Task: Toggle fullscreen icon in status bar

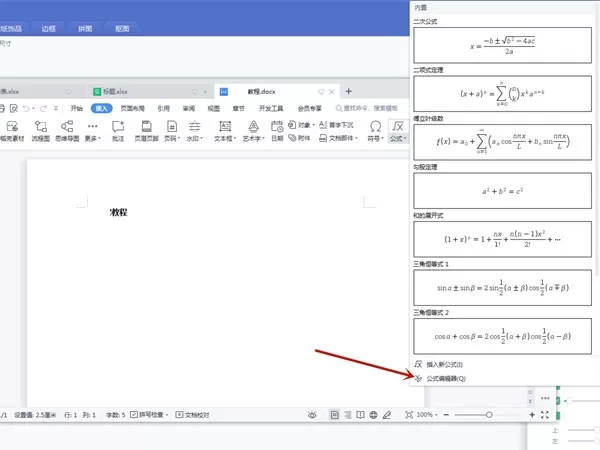Action: click(x=545, y=415)
